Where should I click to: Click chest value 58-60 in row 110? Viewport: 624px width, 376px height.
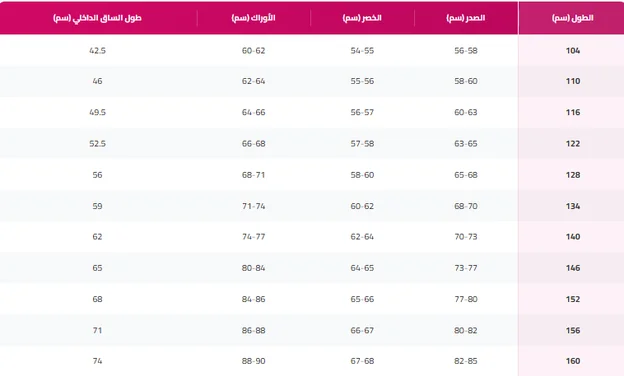[x=466, y=81]
